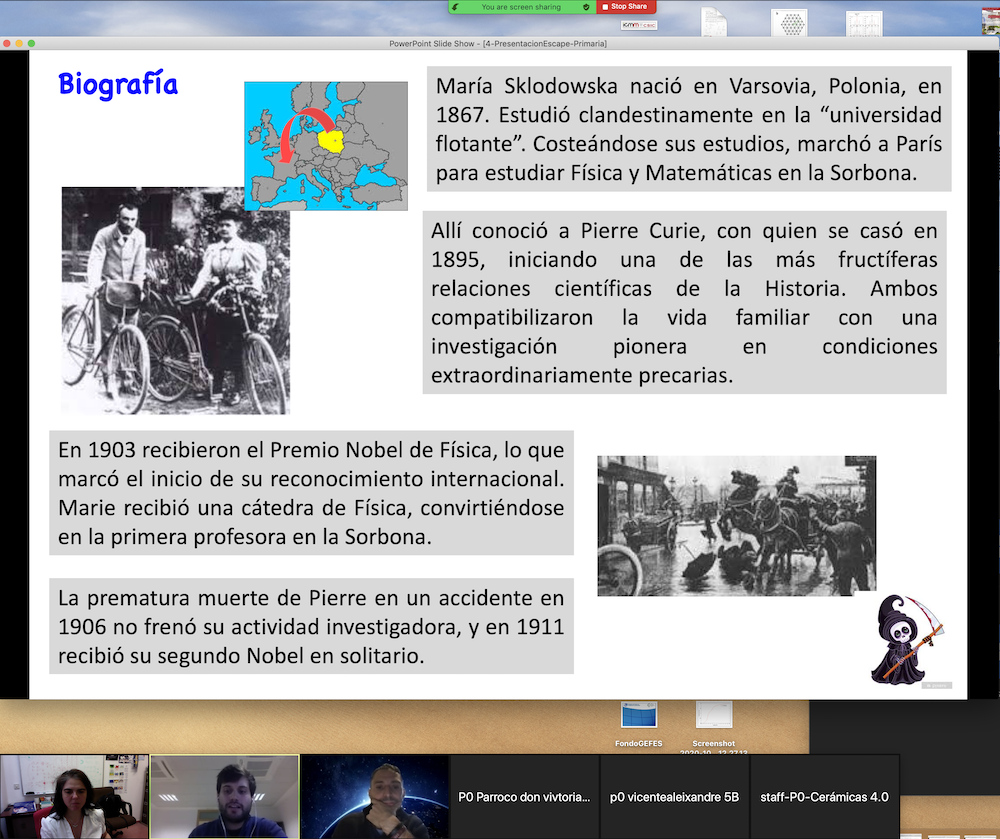The image size is (1000, 839).
Task: Select the 'p0 vicentealeixandre 5B' participant tile
Action: (674, 797)
